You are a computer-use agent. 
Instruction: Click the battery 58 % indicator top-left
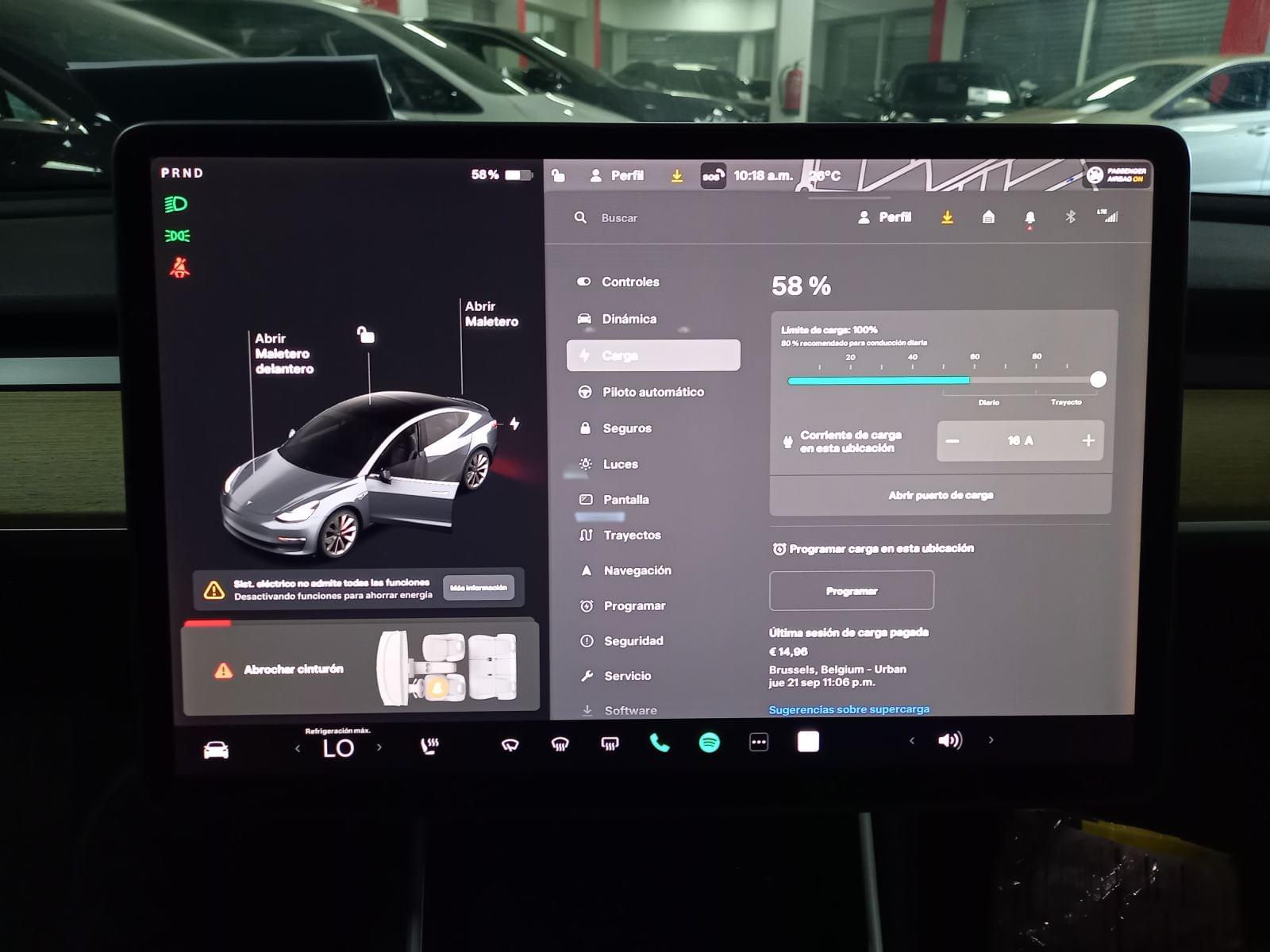[501, 175]
